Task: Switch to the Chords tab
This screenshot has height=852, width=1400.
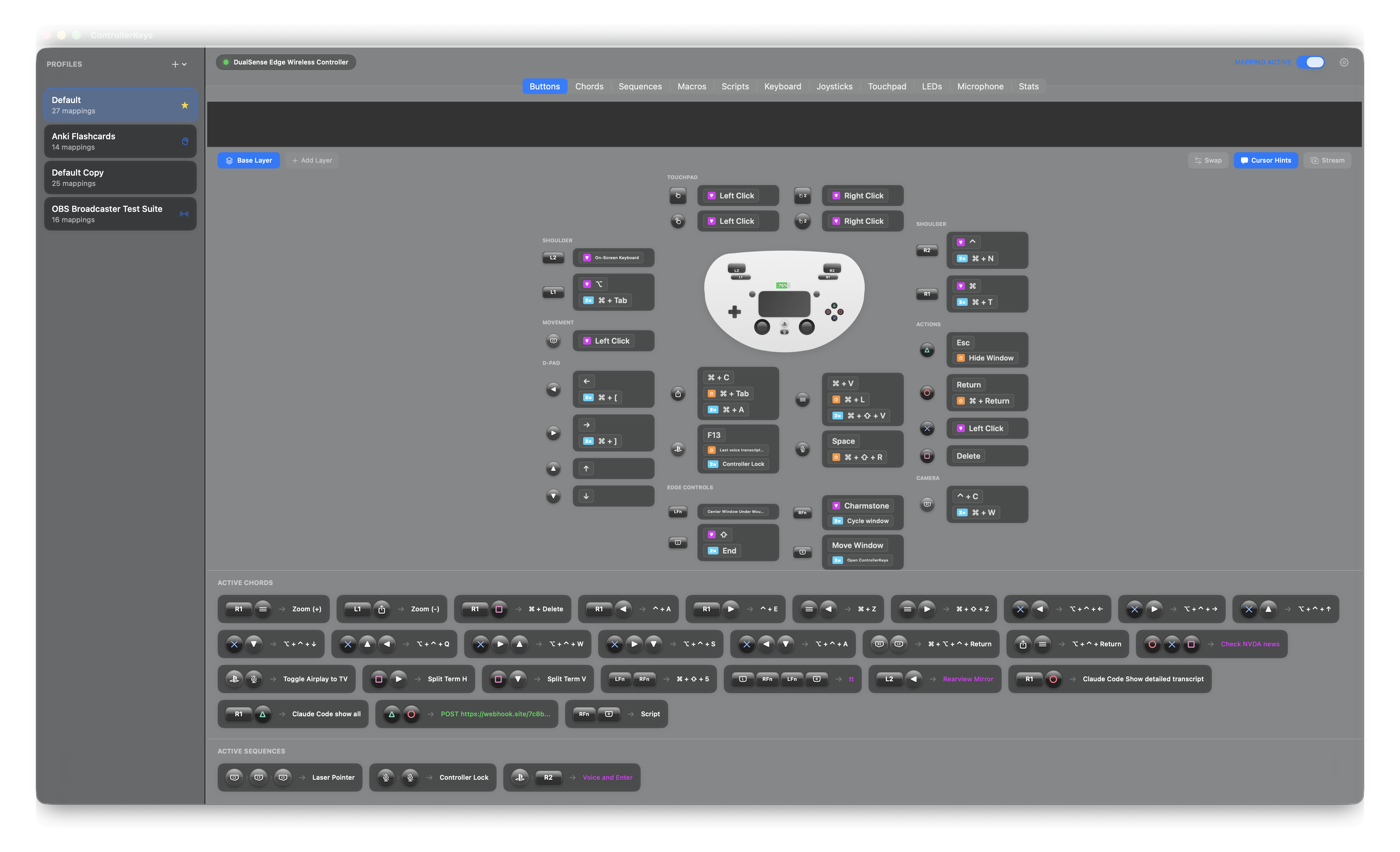Action: click(x=589, y=86)
